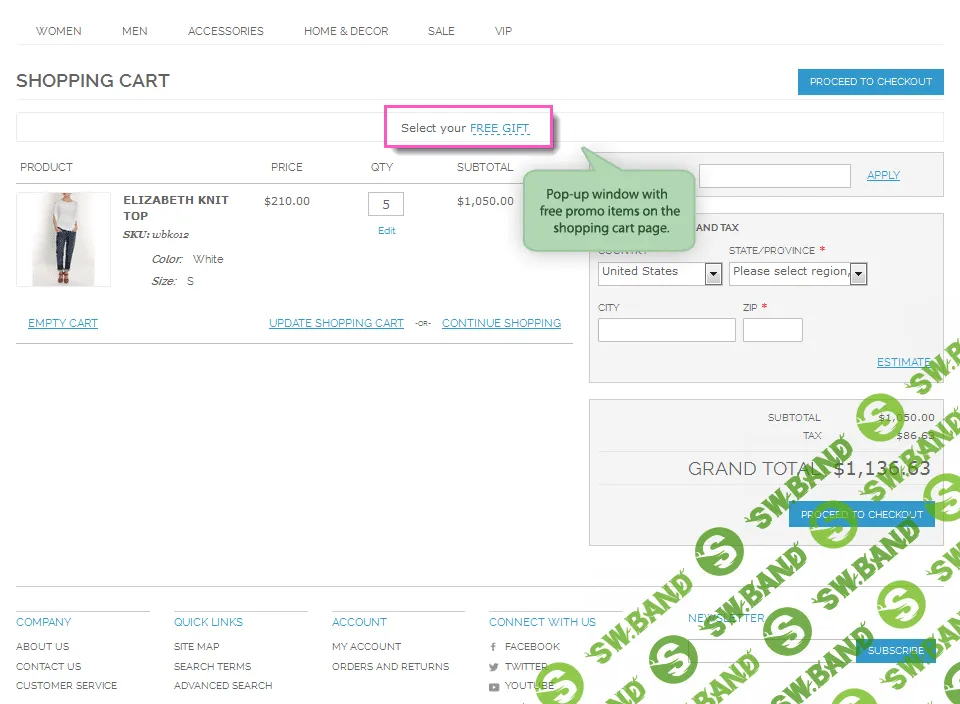Open the Twitter social icon

493,667
